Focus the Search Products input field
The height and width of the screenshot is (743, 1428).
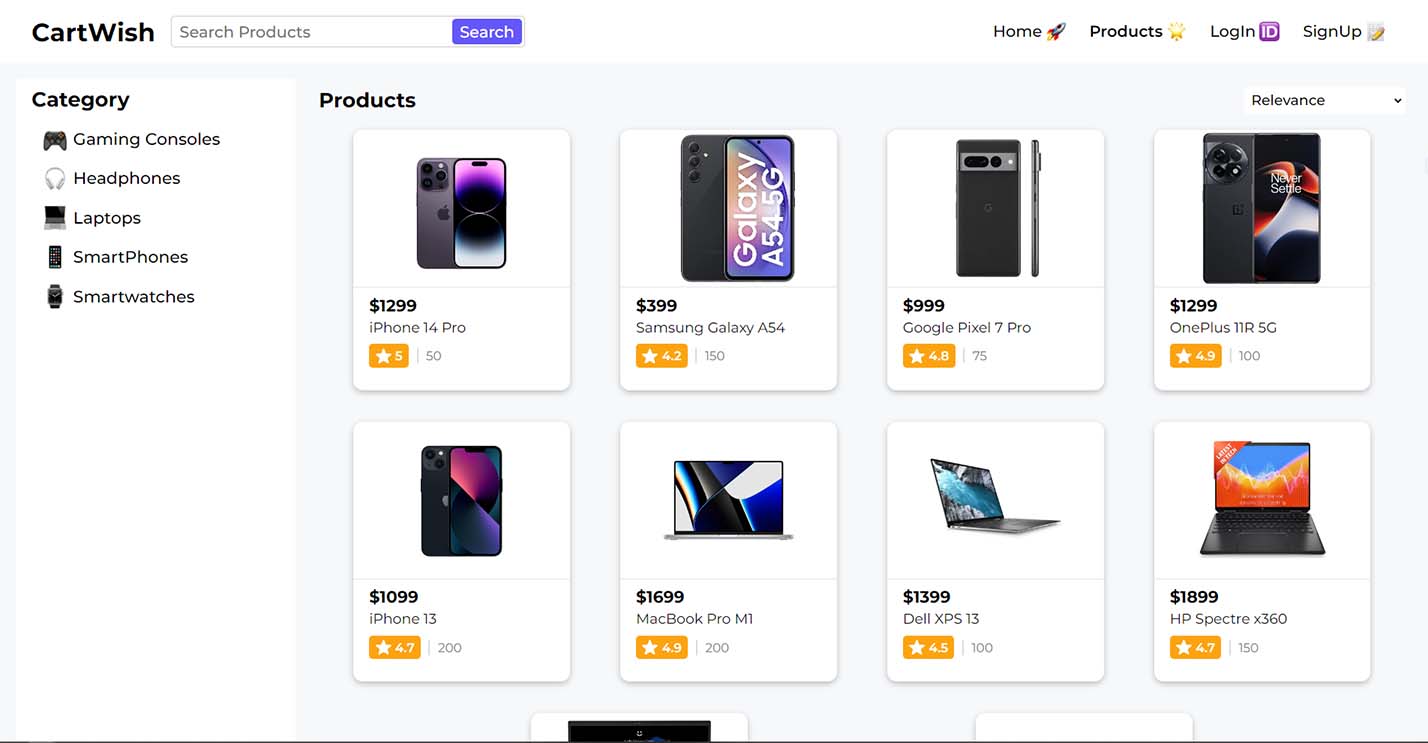click(x=312, y=32)
